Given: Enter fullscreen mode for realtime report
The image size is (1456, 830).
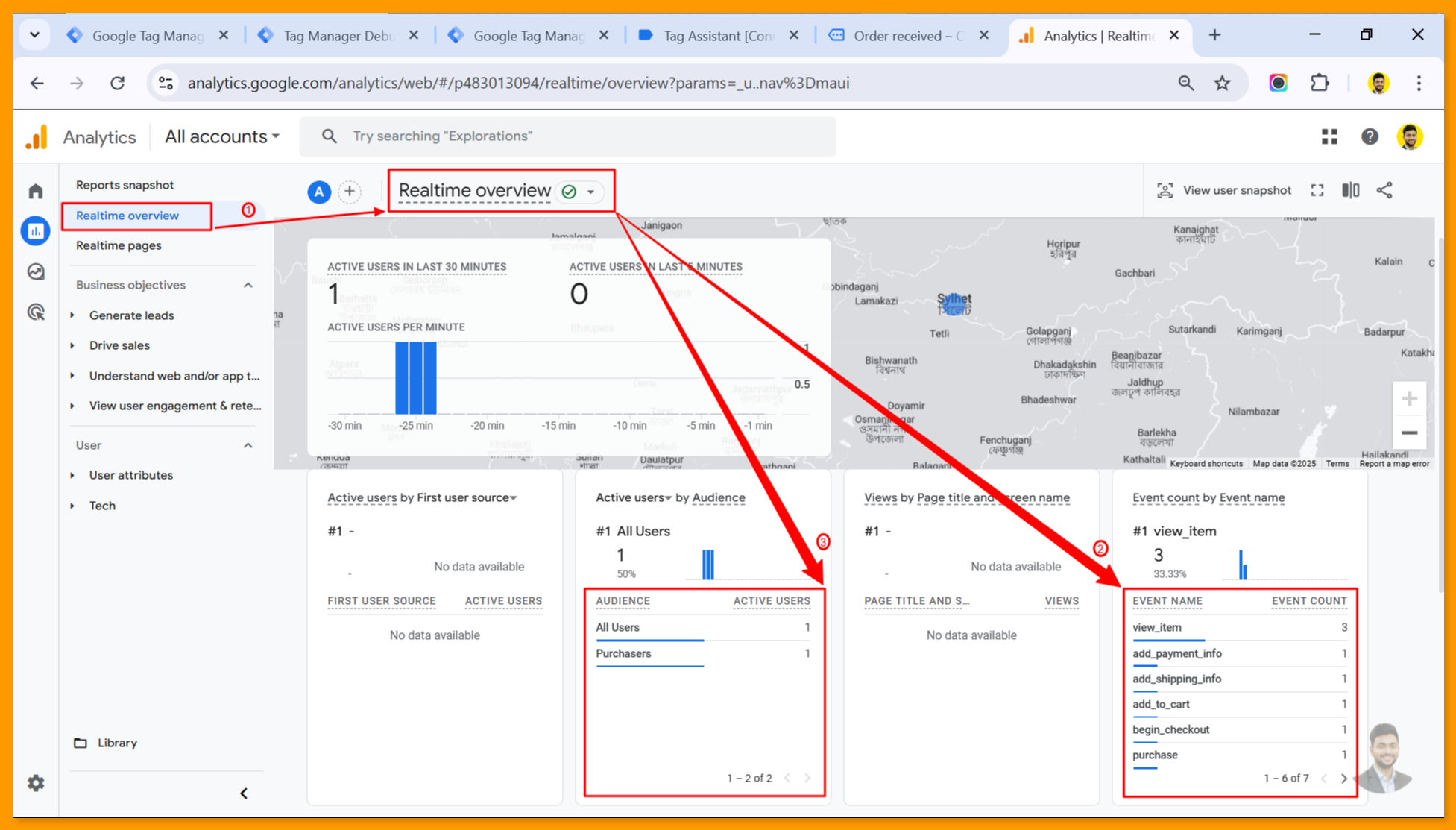Looking at the screenshot, I should (1317, 191).
